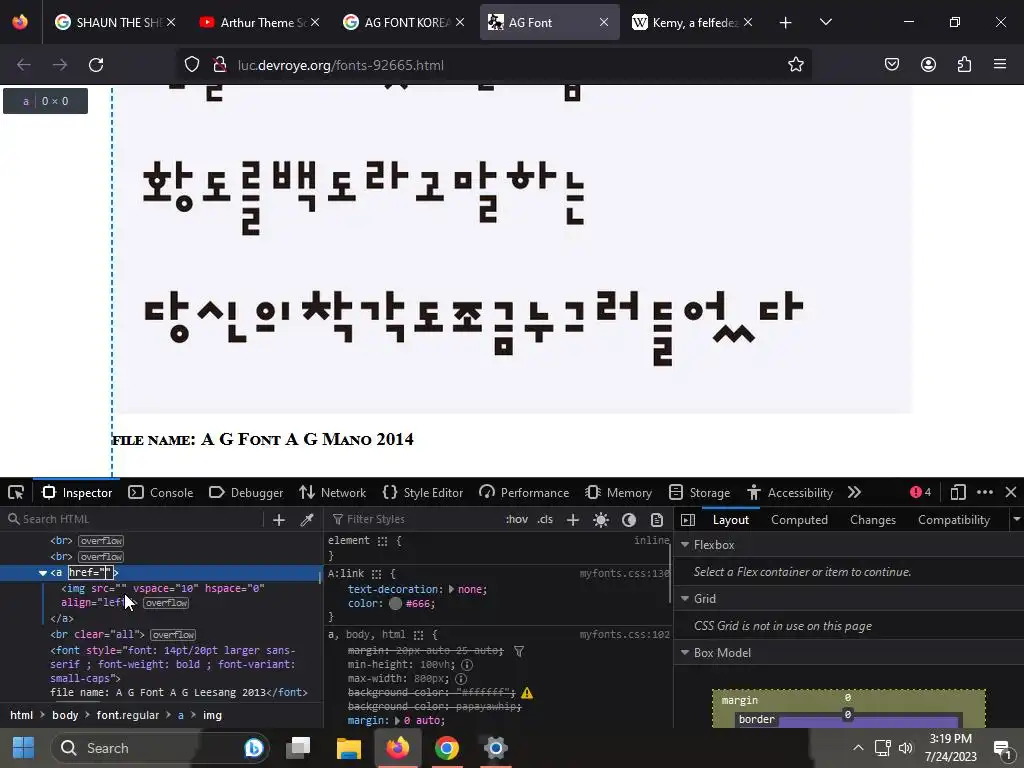The image size is (1024, 768).
Task: Save page to Pocket
Action: [x=891, y=65]
